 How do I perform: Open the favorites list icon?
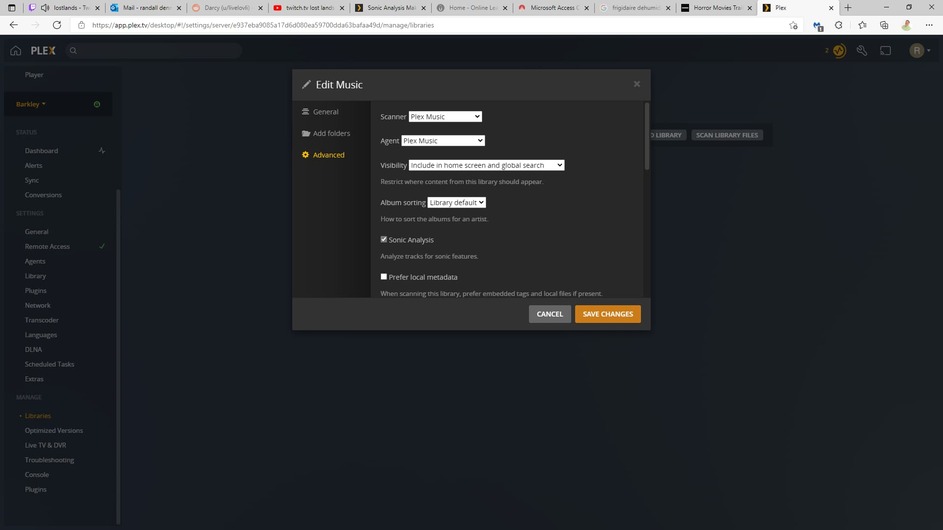point(862,25)
